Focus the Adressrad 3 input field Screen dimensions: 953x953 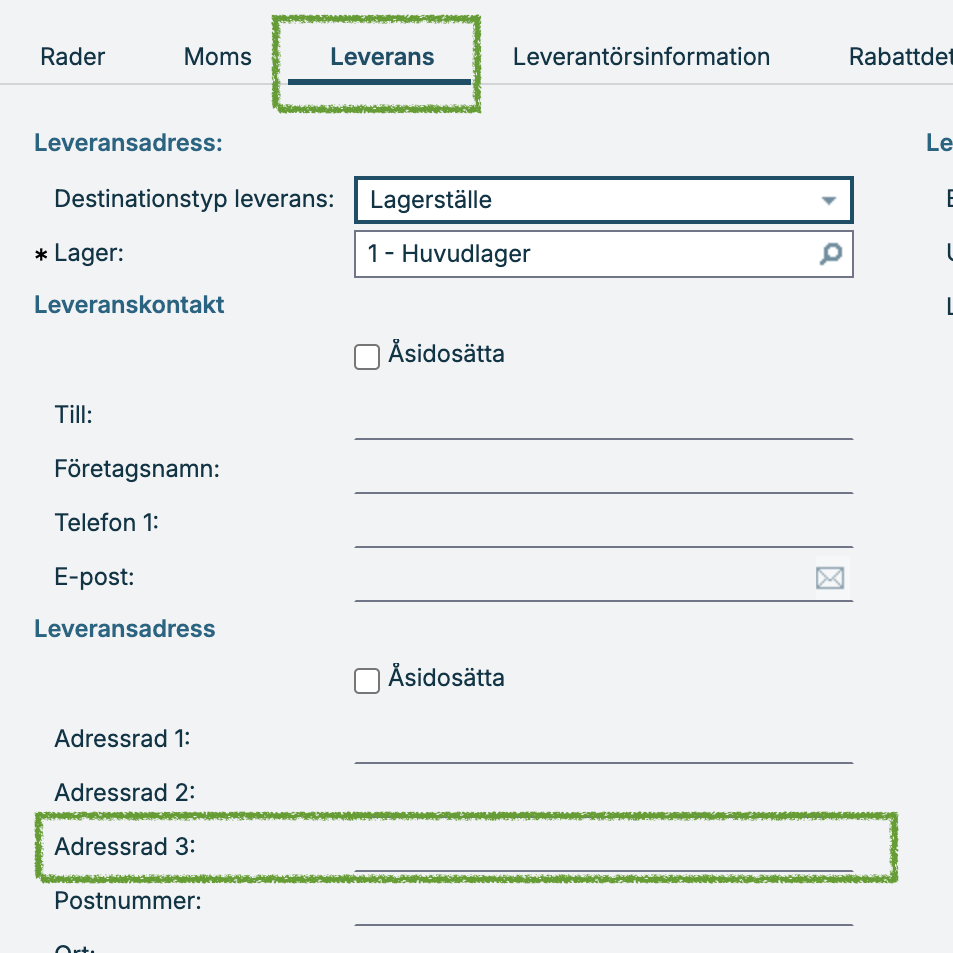pyautogui.click(x=604, y=848)
